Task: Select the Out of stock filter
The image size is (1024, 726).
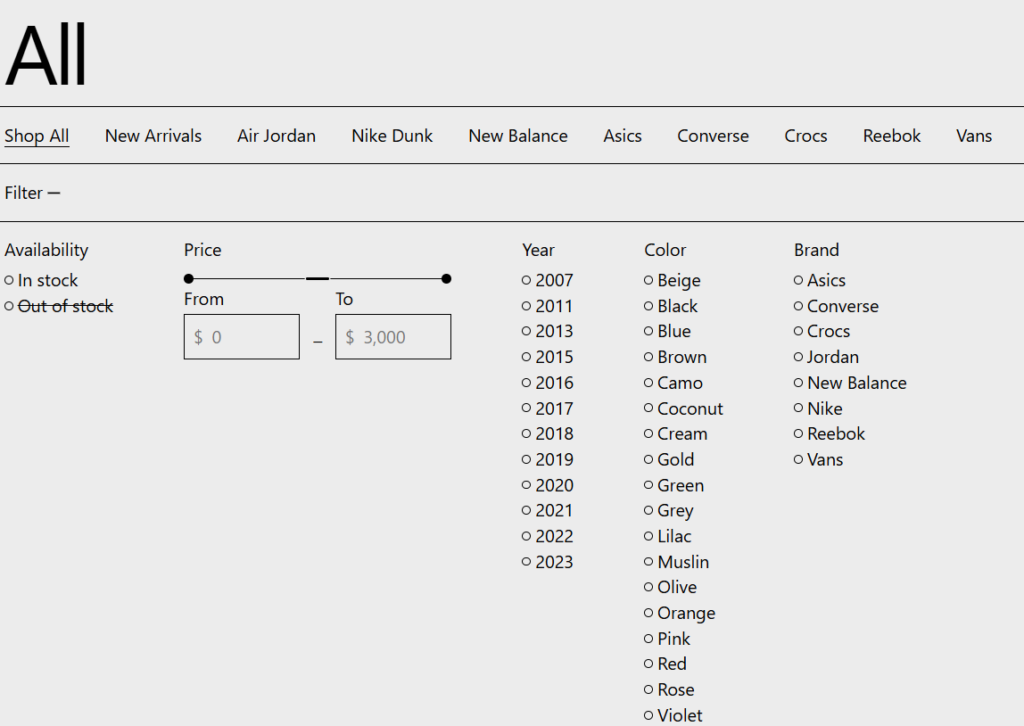Action: [x=59, y=306]
